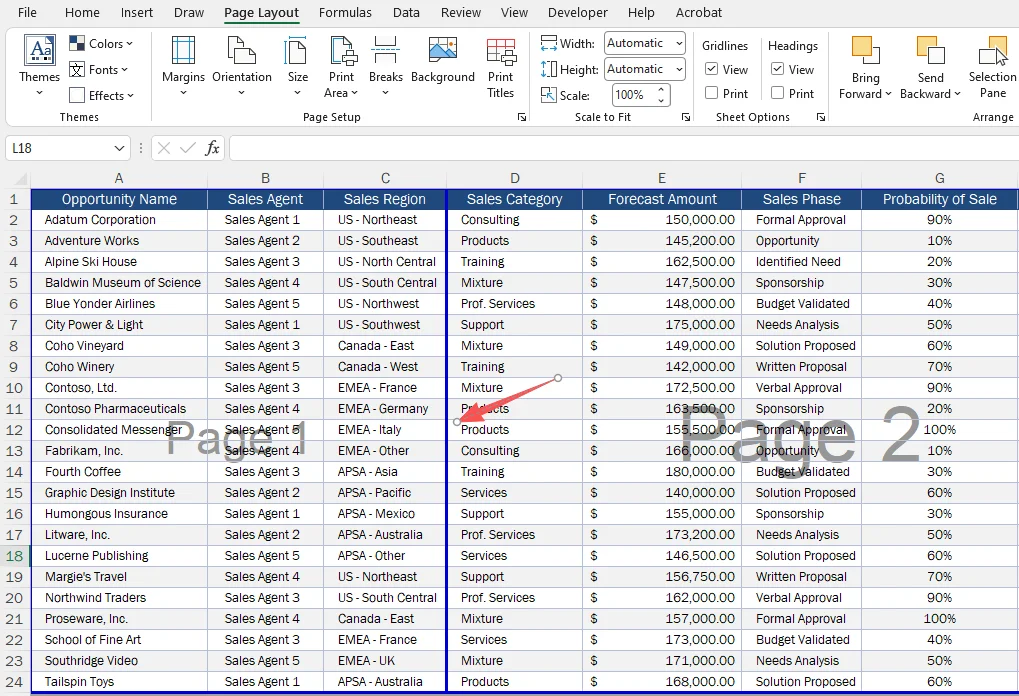Switch to the Review tab
Screen dimensions: 1019x696
tap(461, 12)
